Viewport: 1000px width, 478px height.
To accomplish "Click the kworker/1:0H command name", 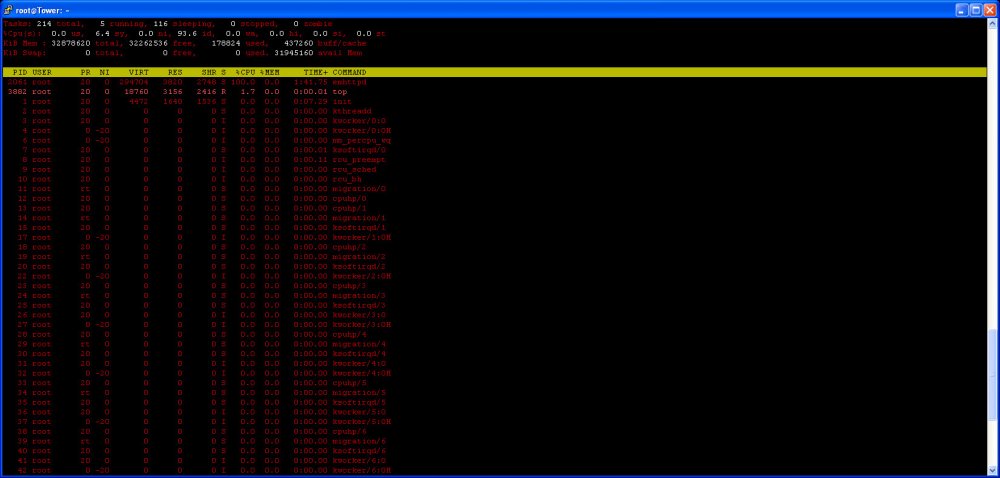I will point(362,237).
